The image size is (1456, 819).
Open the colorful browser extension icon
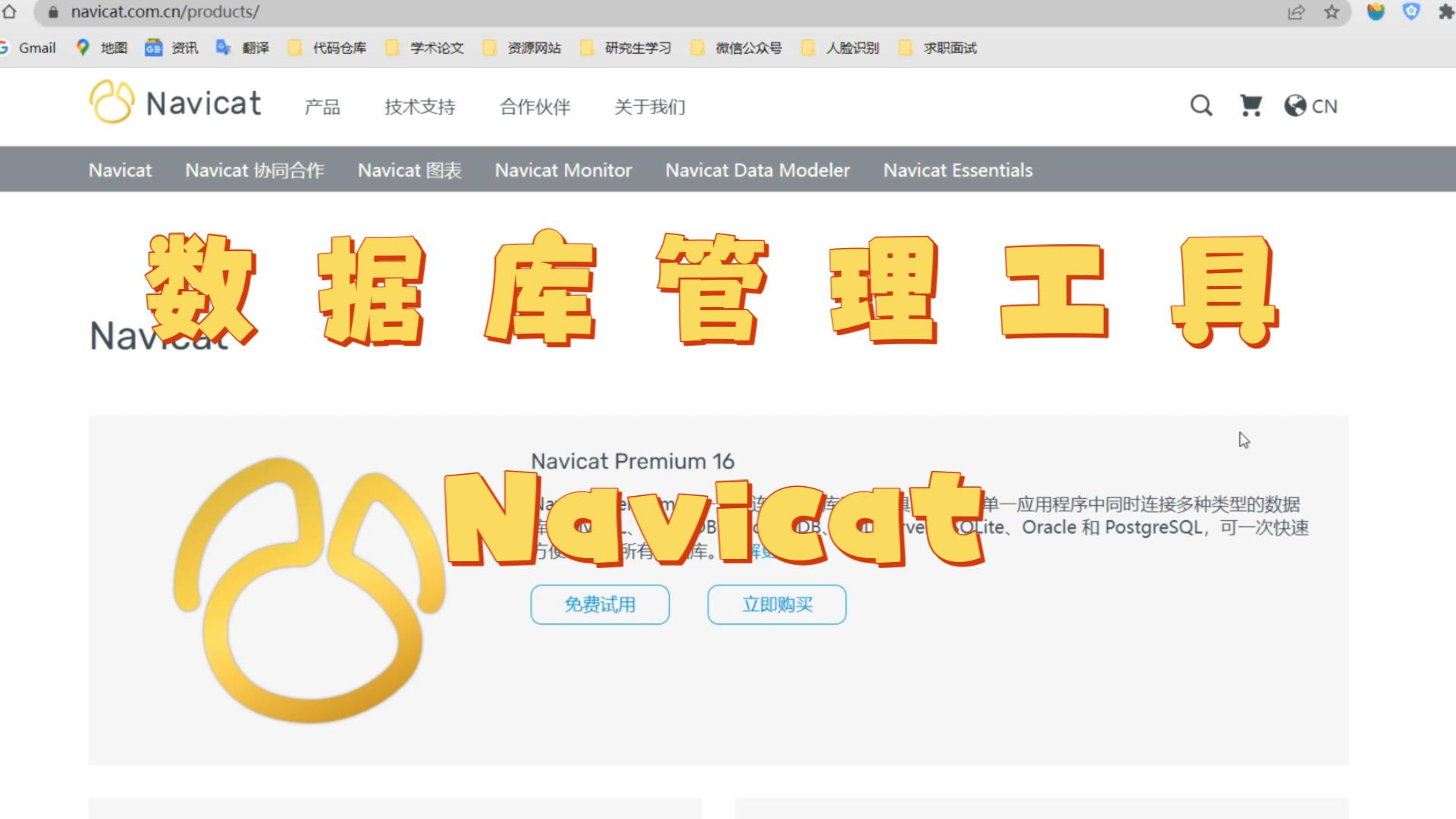click(1376, 11)
